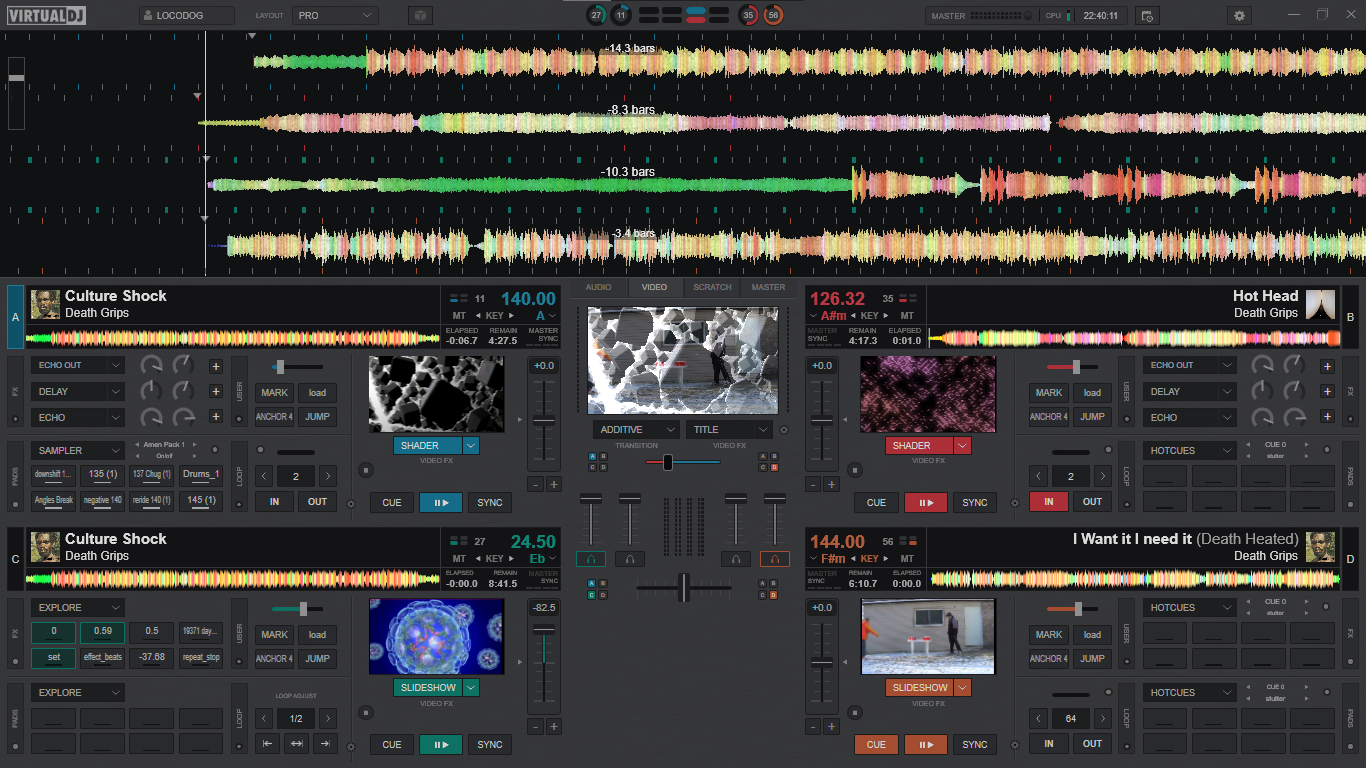Click deck A MARK button
Screen dimensions: 1367x769
pos(274,393)
